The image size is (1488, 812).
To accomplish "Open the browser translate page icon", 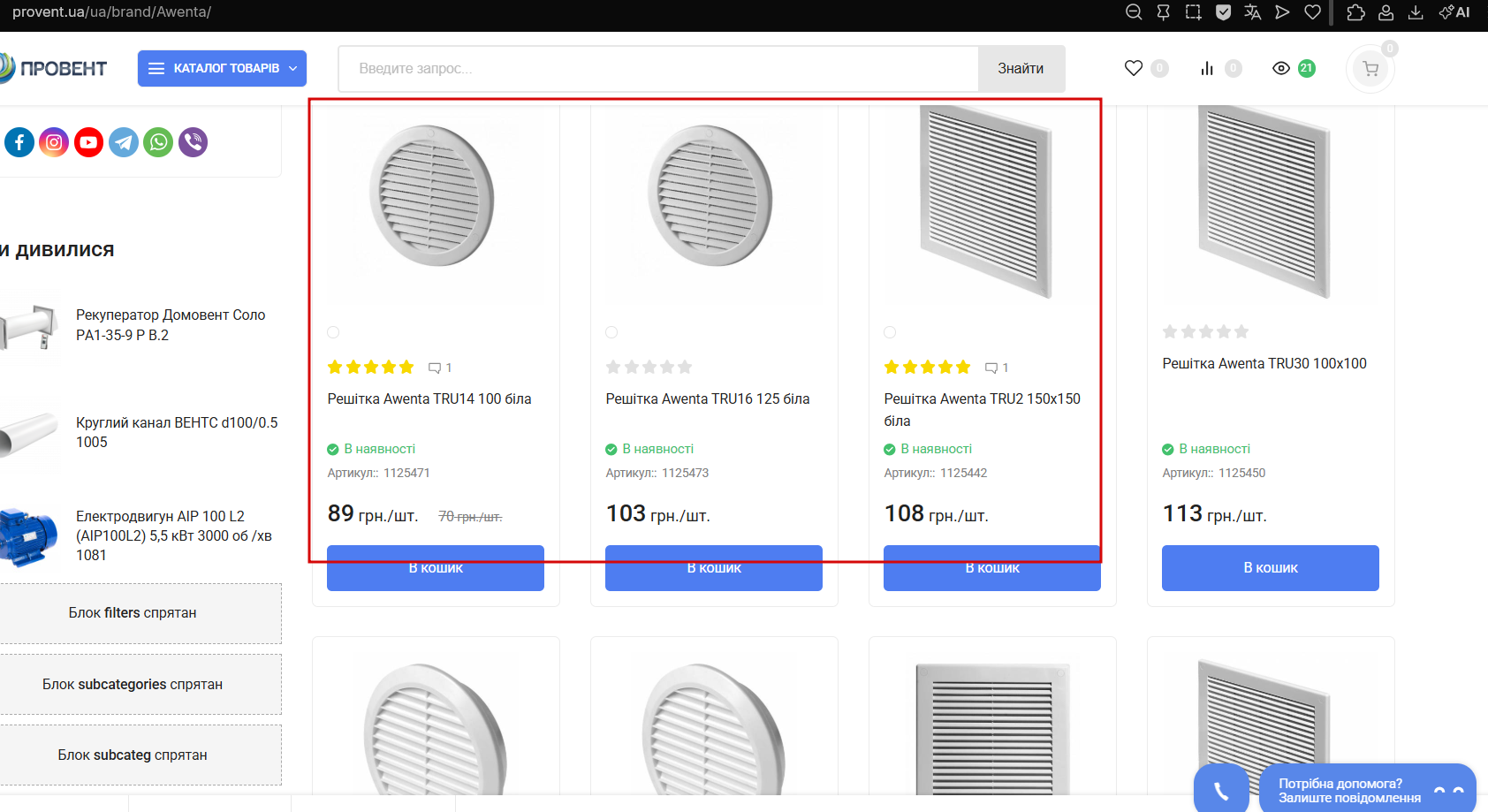I will point(1252,12).
